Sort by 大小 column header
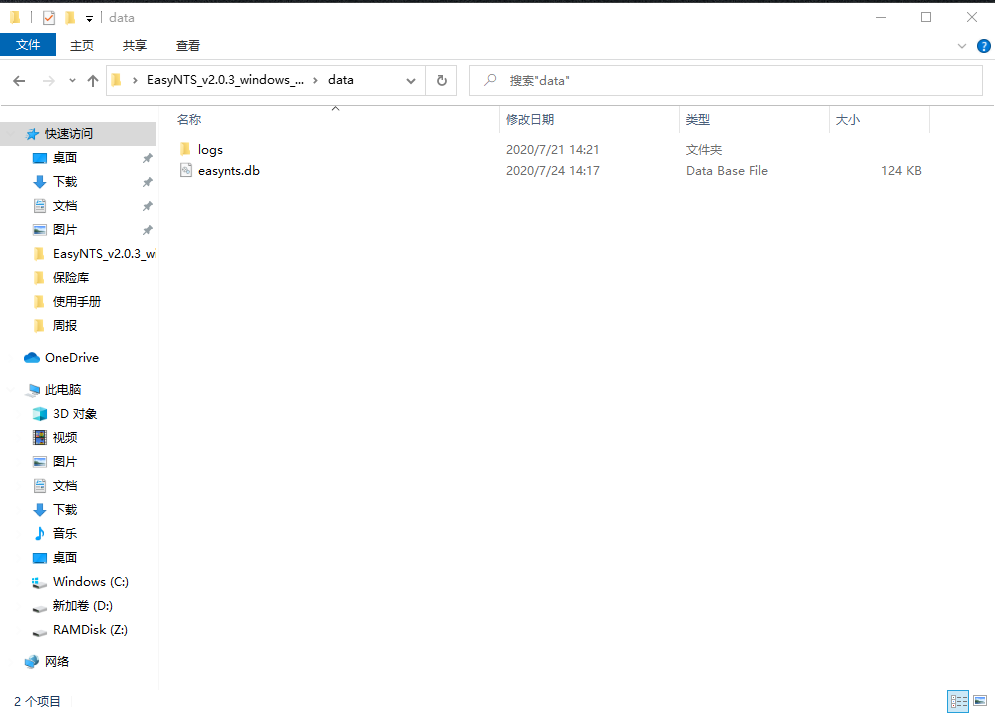 pyautogui.click(x=848, y=119)
